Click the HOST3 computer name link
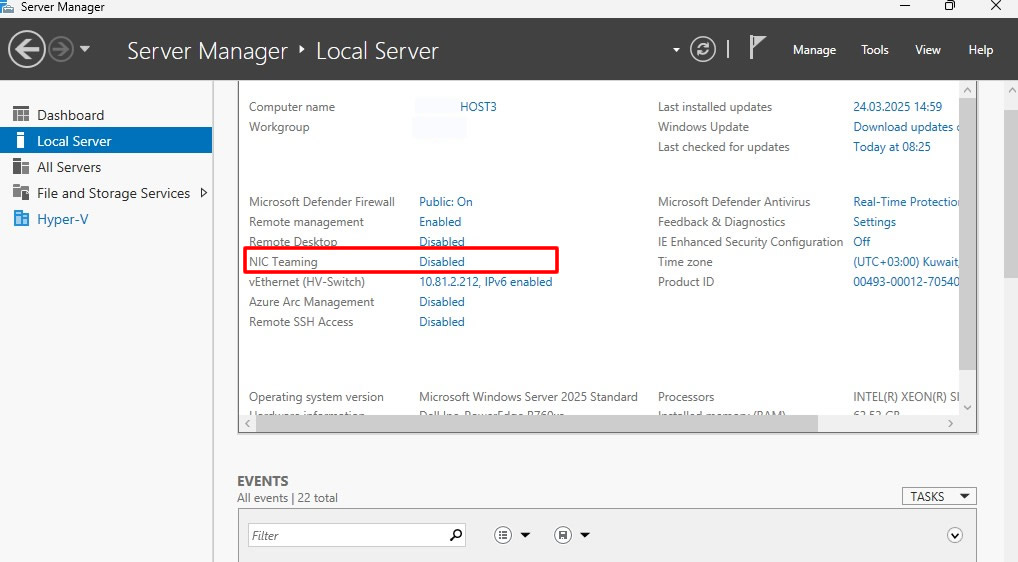 pos(478,107)
